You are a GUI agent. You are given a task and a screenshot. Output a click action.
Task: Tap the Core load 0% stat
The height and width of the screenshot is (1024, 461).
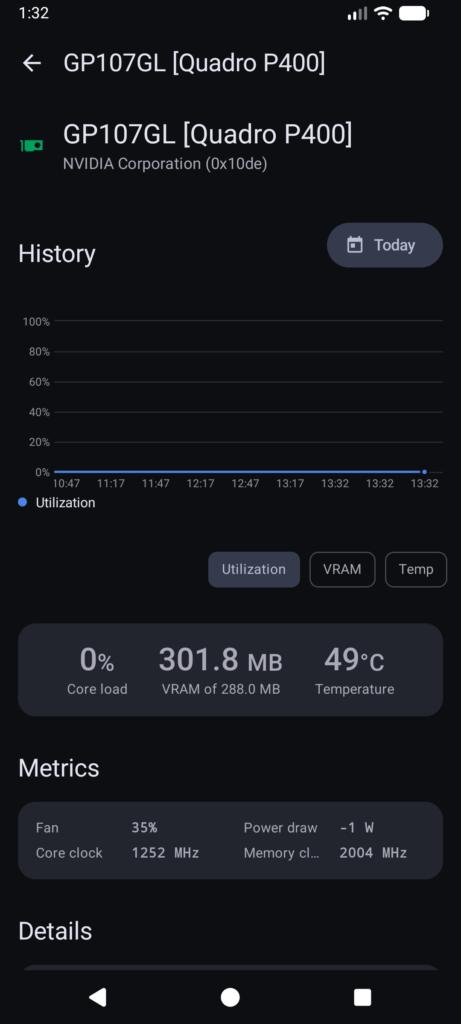(97, 670)
